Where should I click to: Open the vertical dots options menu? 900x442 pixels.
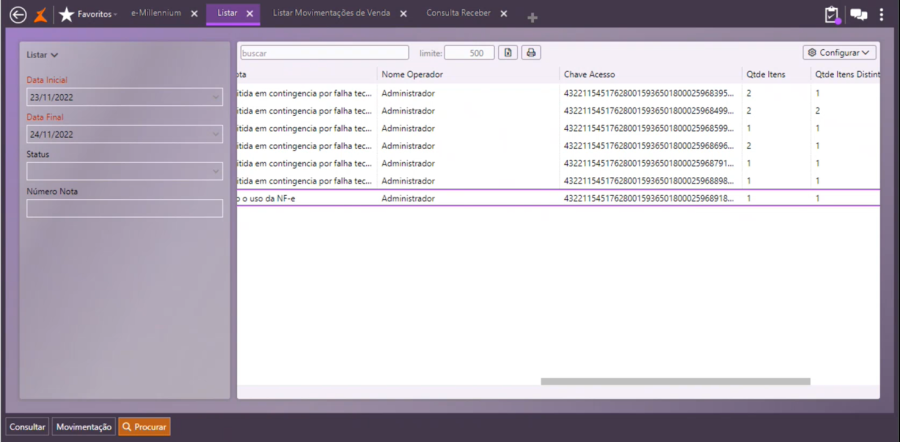(881, 14)
